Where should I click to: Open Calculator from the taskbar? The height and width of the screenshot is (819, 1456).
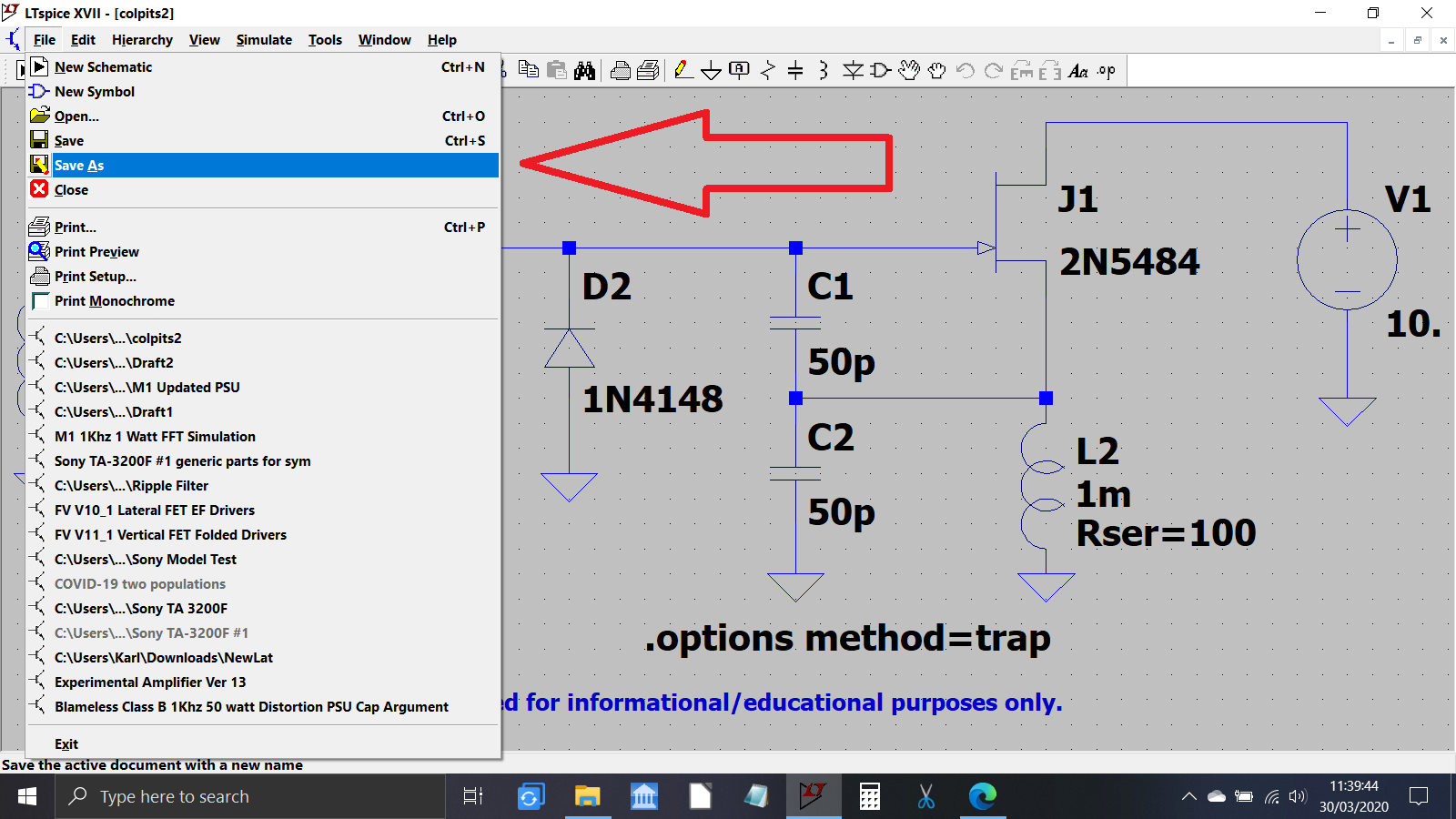(870, 796)
